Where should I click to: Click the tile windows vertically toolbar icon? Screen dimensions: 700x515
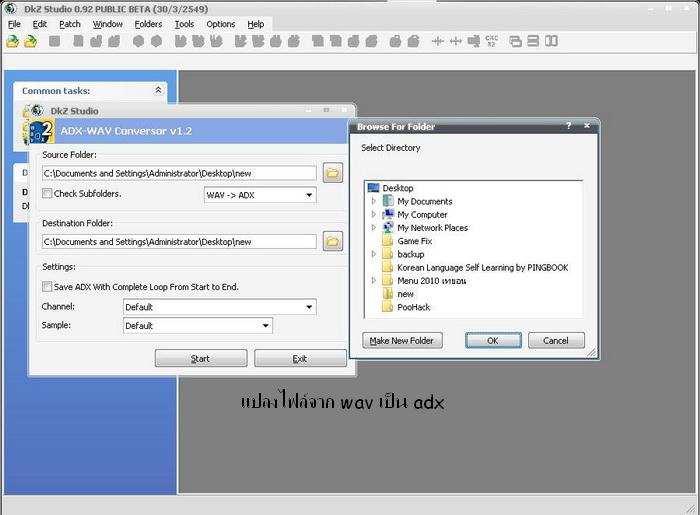(x=551, y=41)
